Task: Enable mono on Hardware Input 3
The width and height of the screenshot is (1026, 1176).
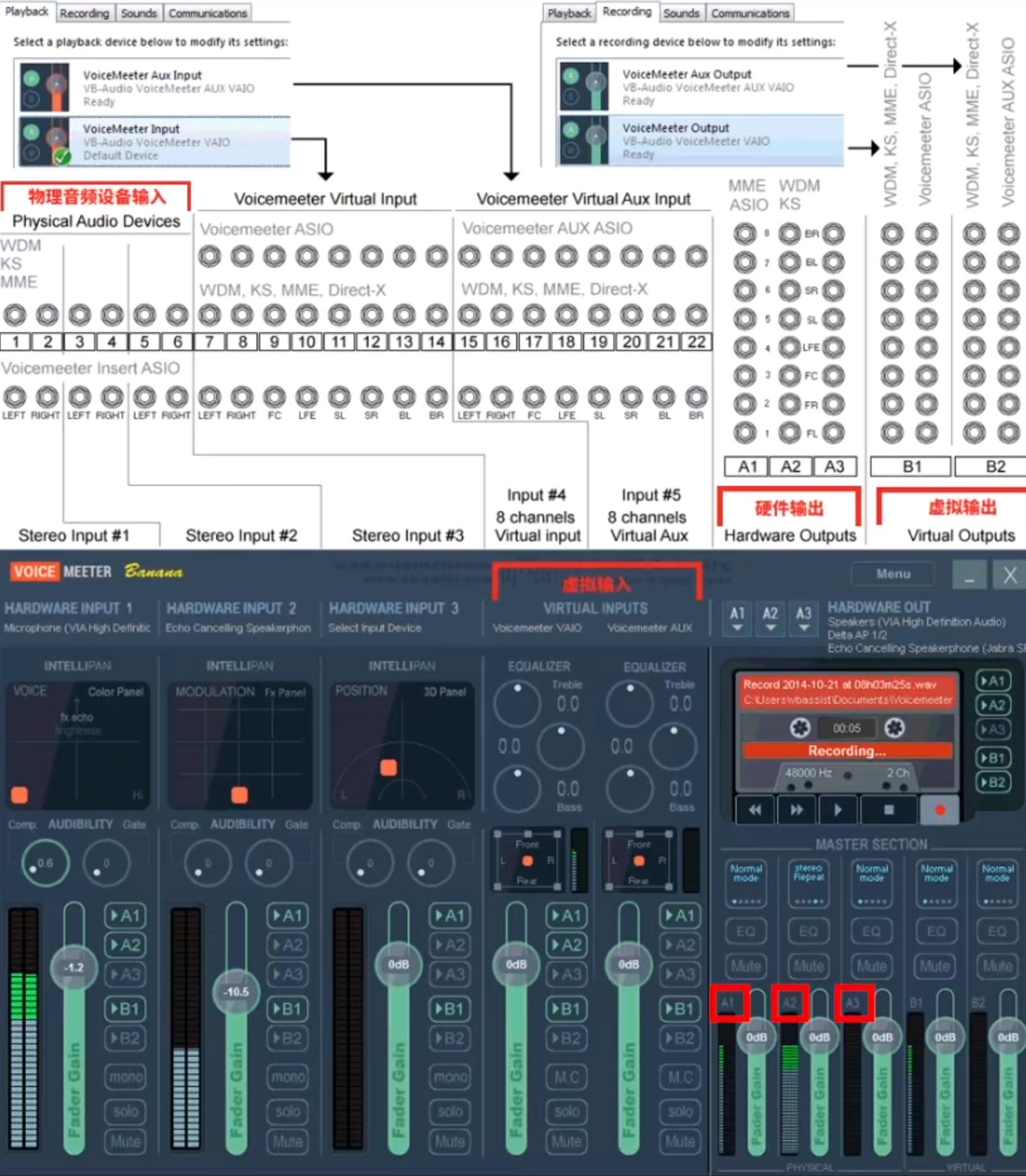Action: tap(450, 1077)
